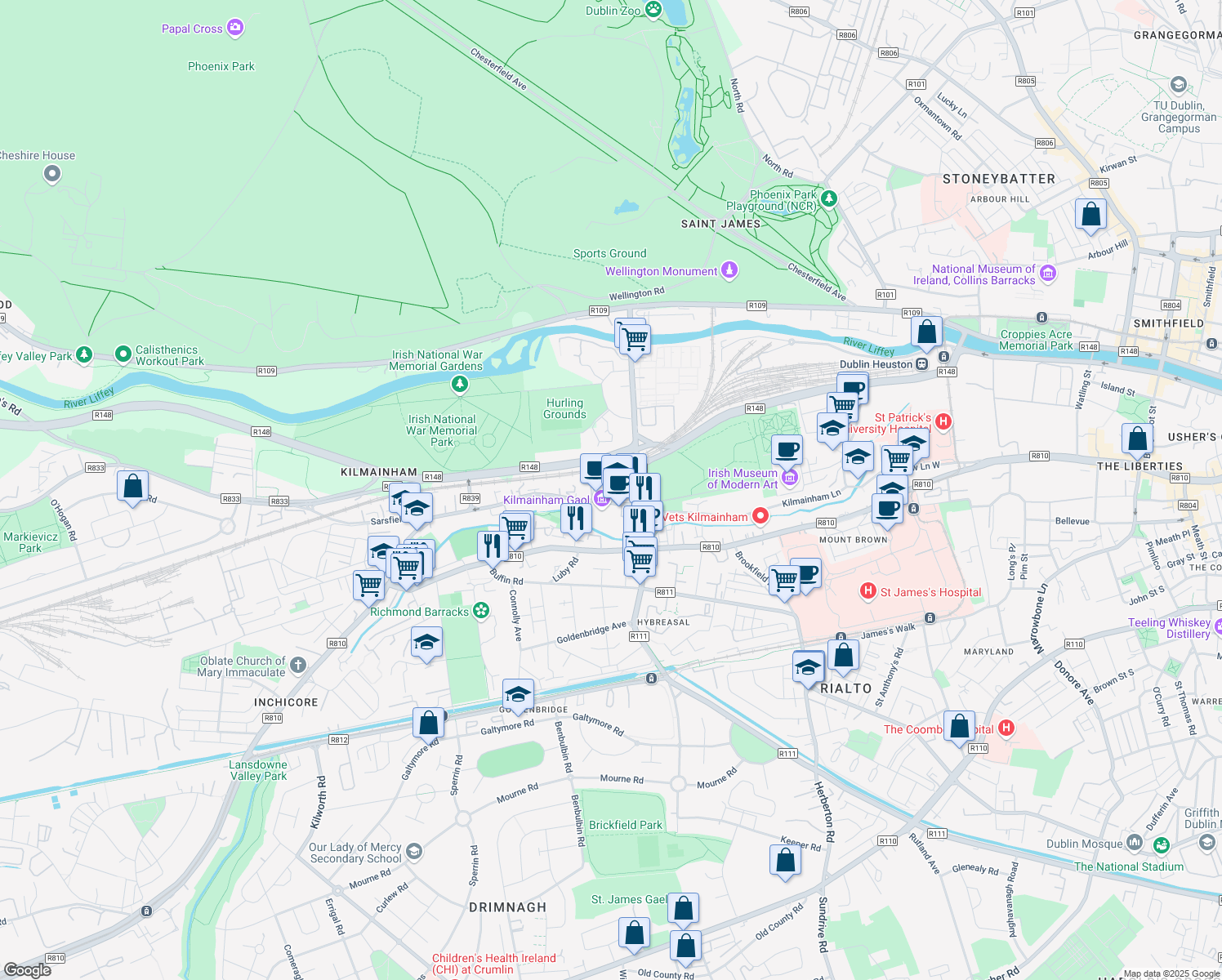This screenshot has width=1222, height=980.
Task: Click the 'Hurling Grounds' label
Action: (x=565, y=408)
